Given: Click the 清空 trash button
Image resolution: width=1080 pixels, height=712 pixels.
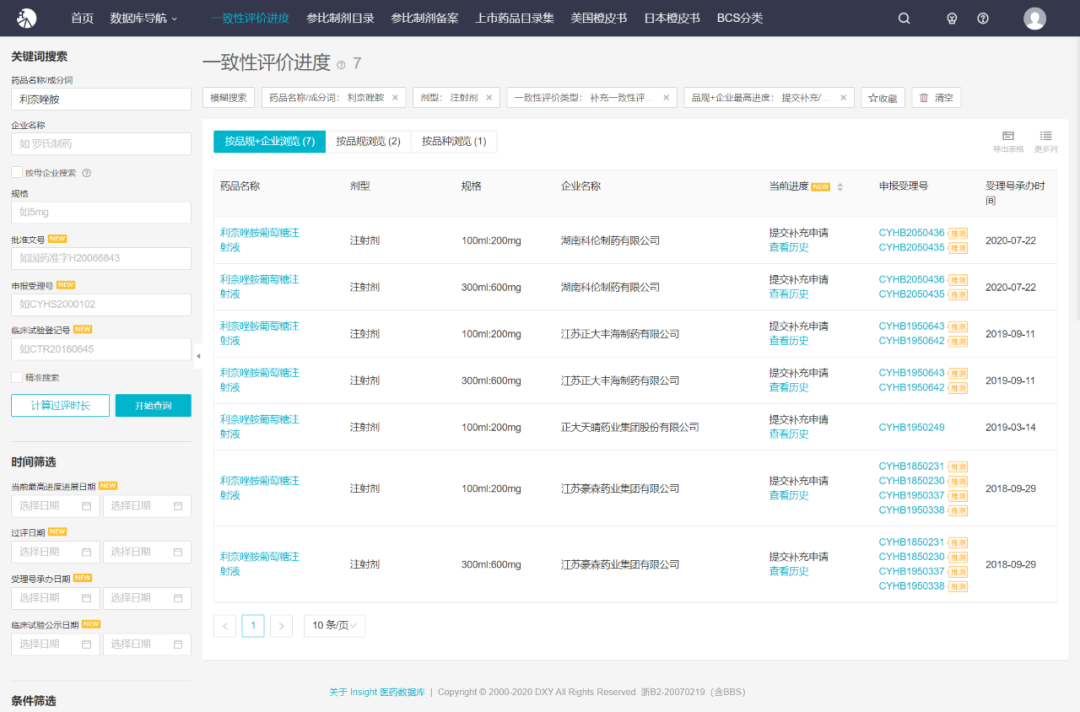Looking at the screenshot, I should (936, 98).
